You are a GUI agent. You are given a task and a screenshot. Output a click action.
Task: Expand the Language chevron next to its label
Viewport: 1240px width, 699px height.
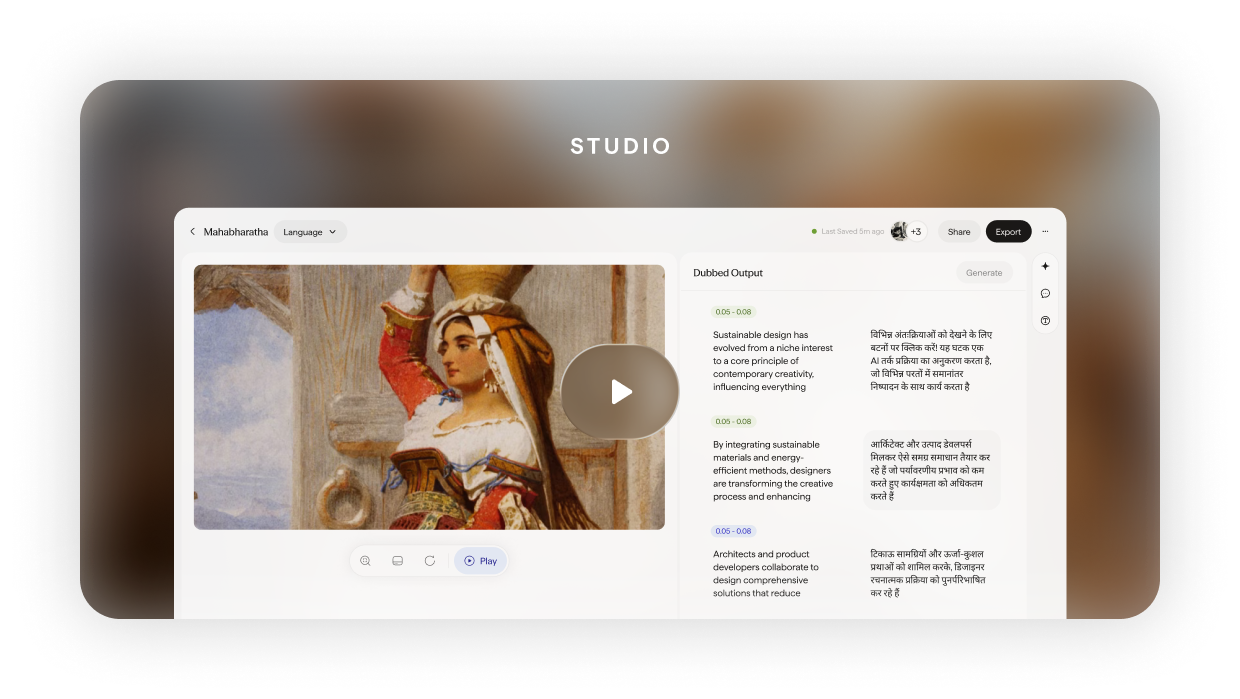tap(331, 231)
